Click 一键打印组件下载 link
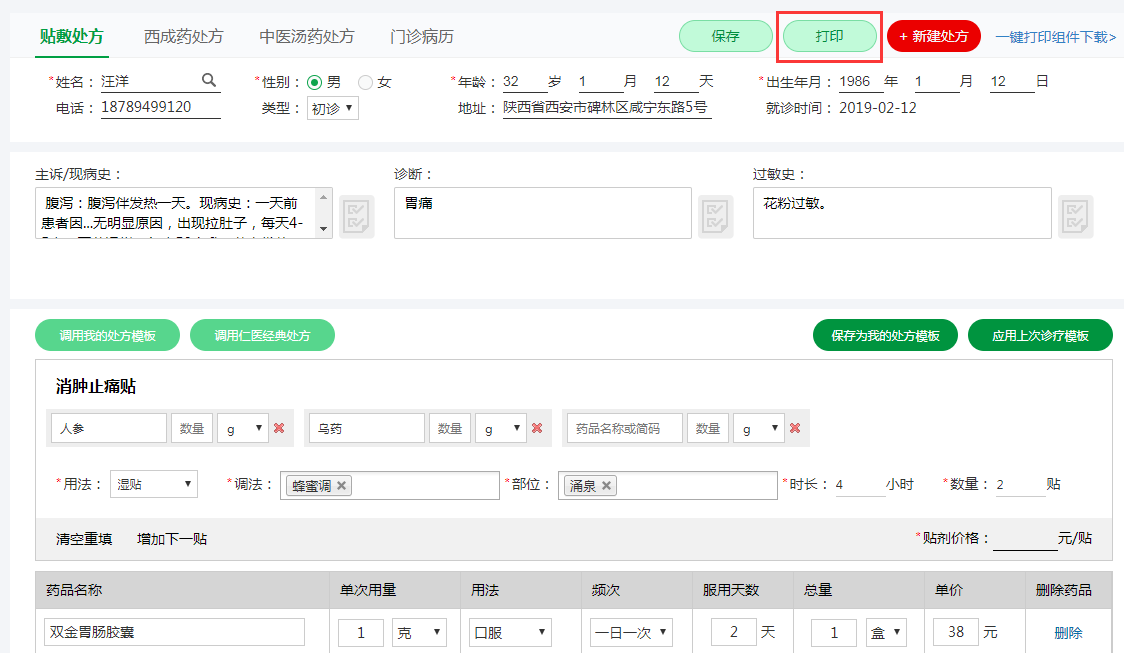The width and height of the screenshot is (1124, 653). (x=1055, y=37)
